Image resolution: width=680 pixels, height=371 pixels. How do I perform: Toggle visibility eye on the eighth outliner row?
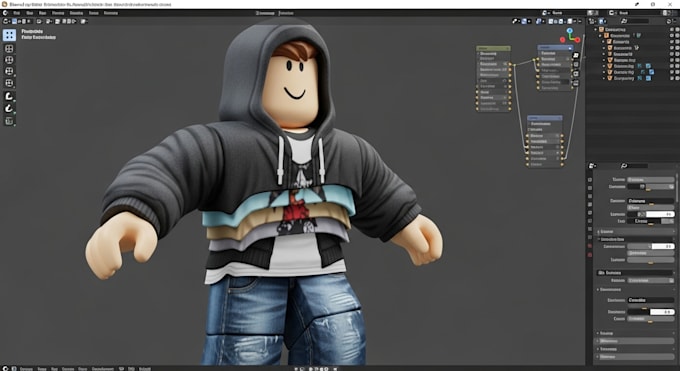pos(672,72)
